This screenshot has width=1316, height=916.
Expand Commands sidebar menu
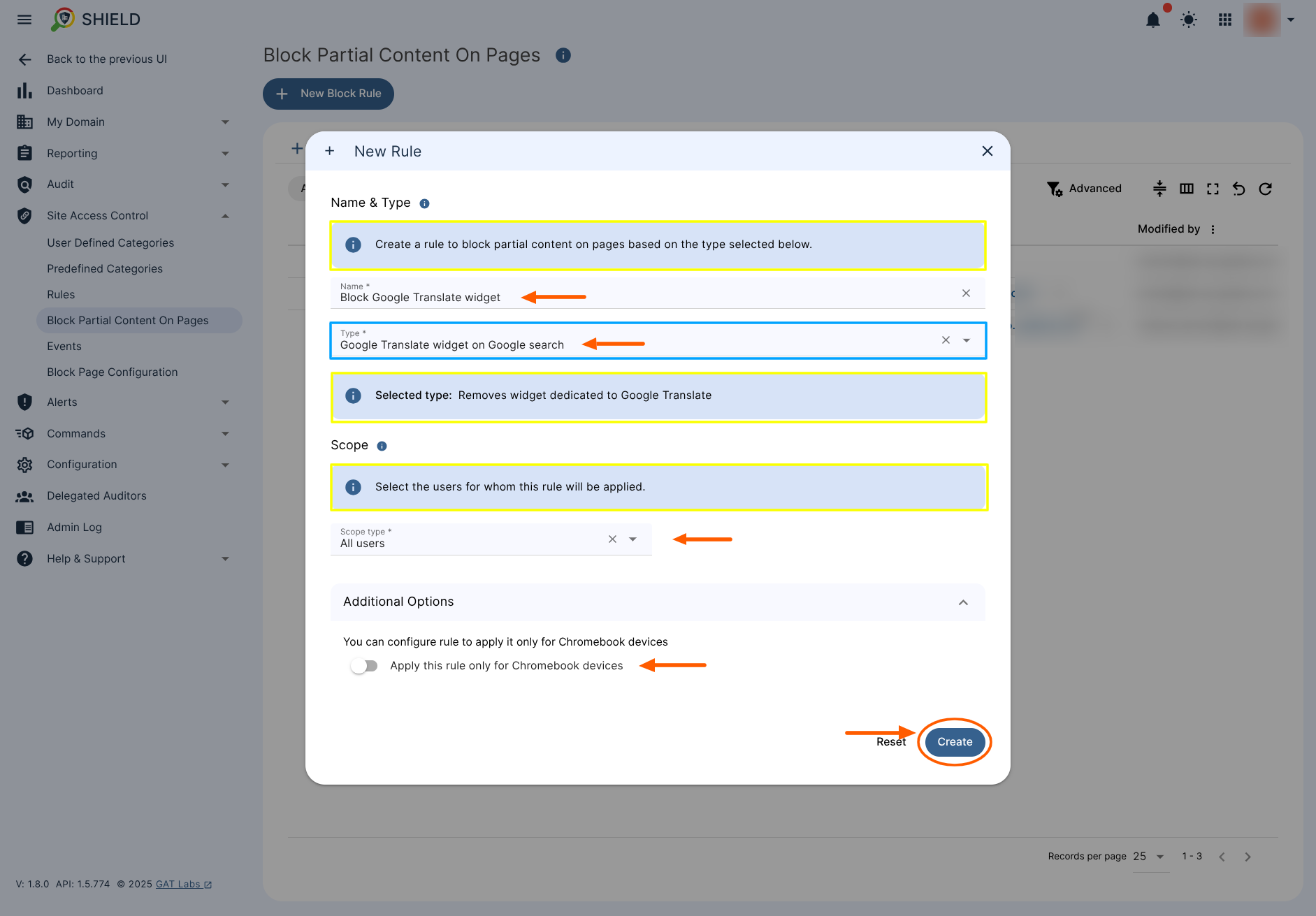point(225,434)
